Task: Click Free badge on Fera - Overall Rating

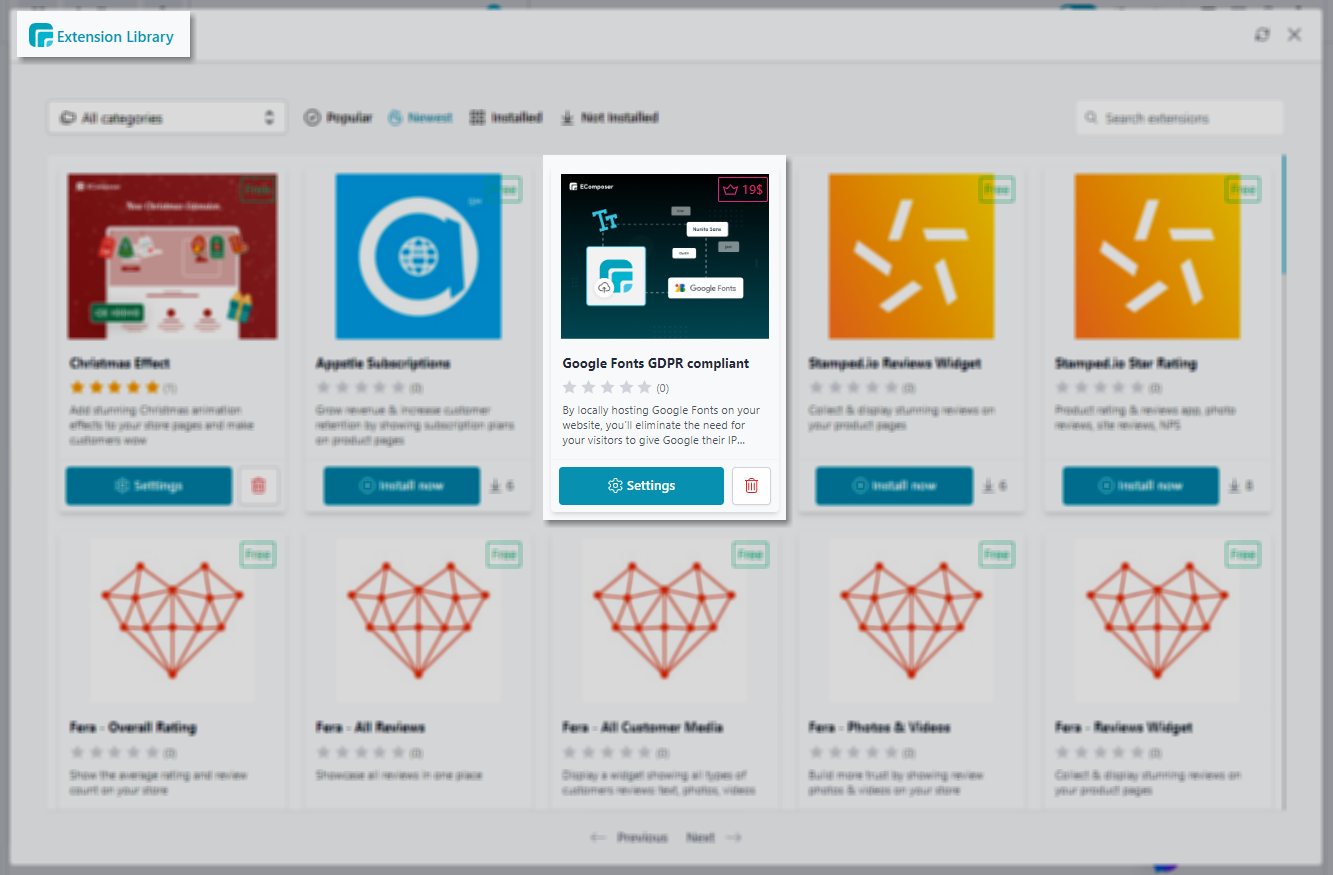Action: pos(257,554)
